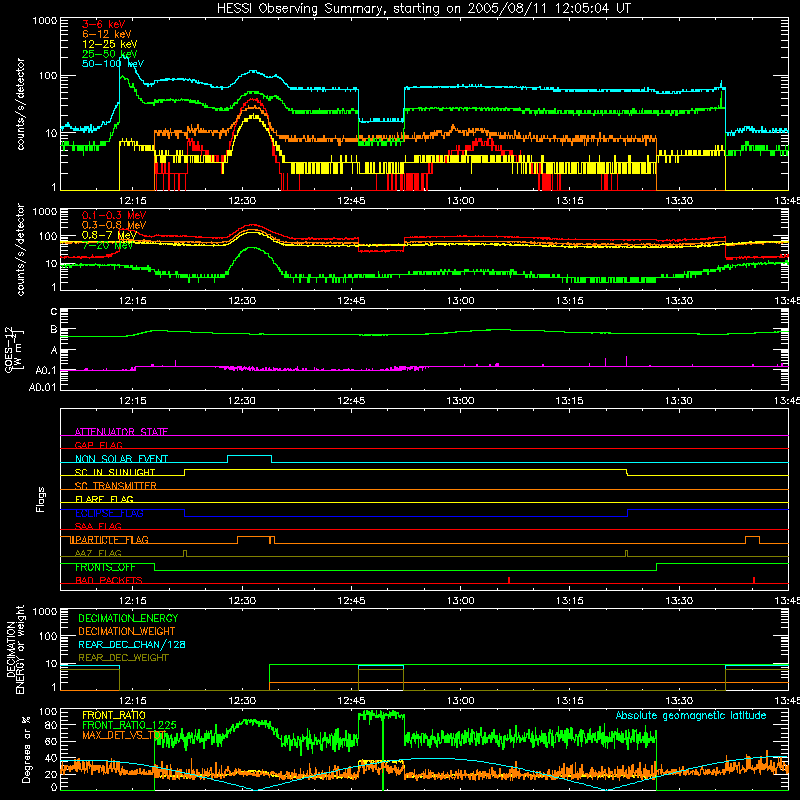Select the 50-100 keV legend label

113,63
